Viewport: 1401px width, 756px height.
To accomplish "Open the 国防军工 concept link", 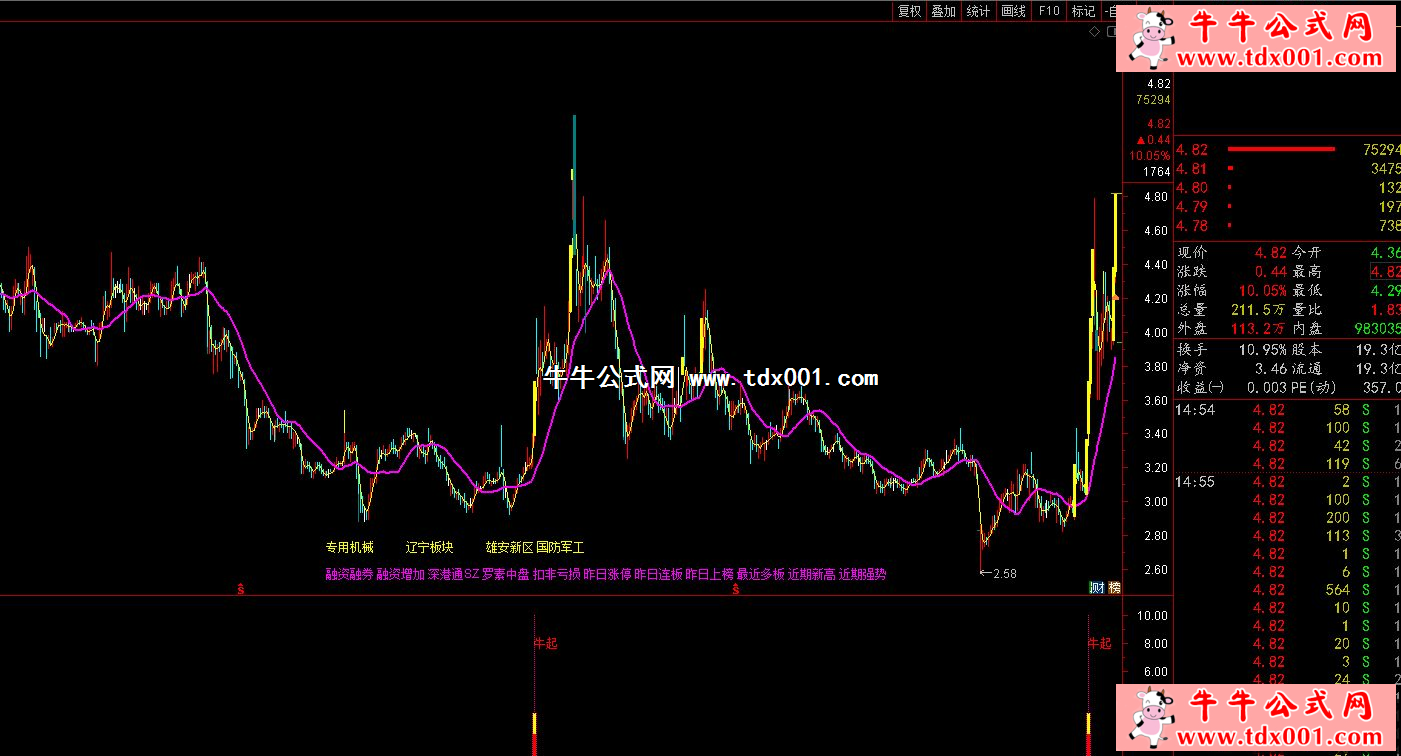I will tap(560, 548).
